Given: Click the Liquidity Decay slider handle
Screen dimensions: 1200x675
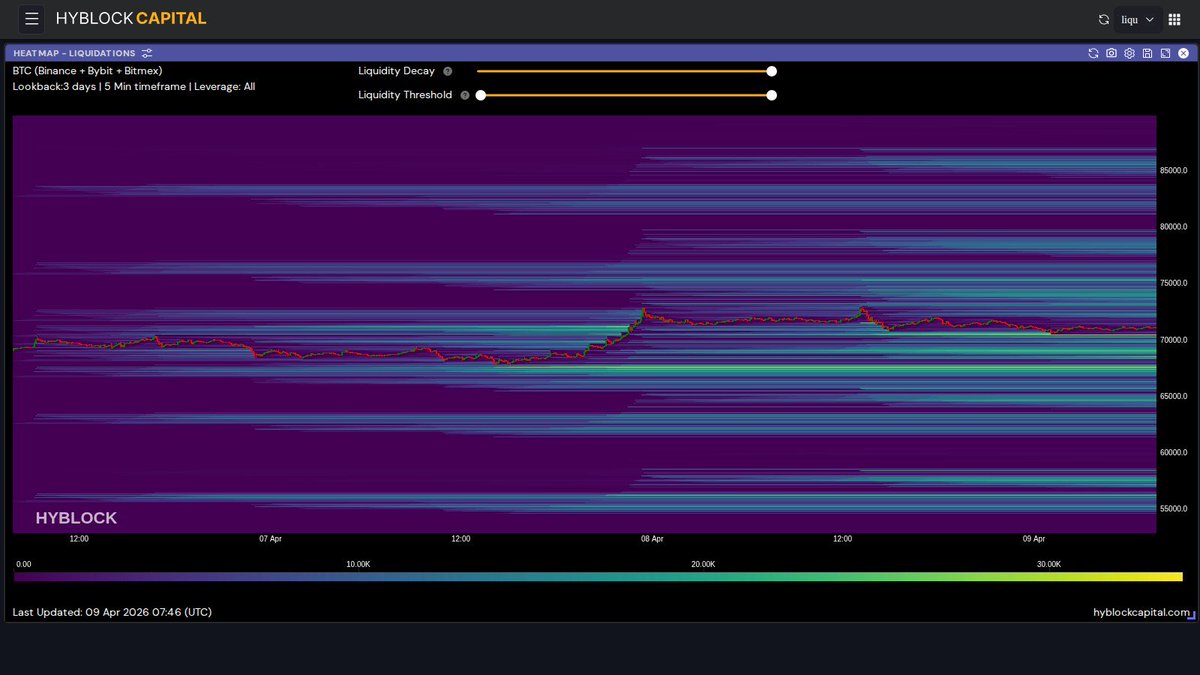Looking at the screenshot, I should coord(771,71).
